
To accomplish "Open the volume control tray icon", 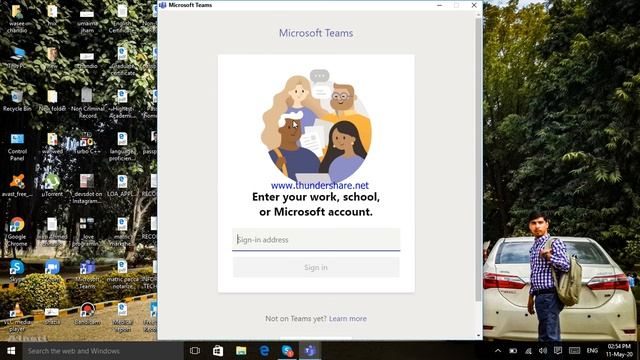I will coord(543,351).
